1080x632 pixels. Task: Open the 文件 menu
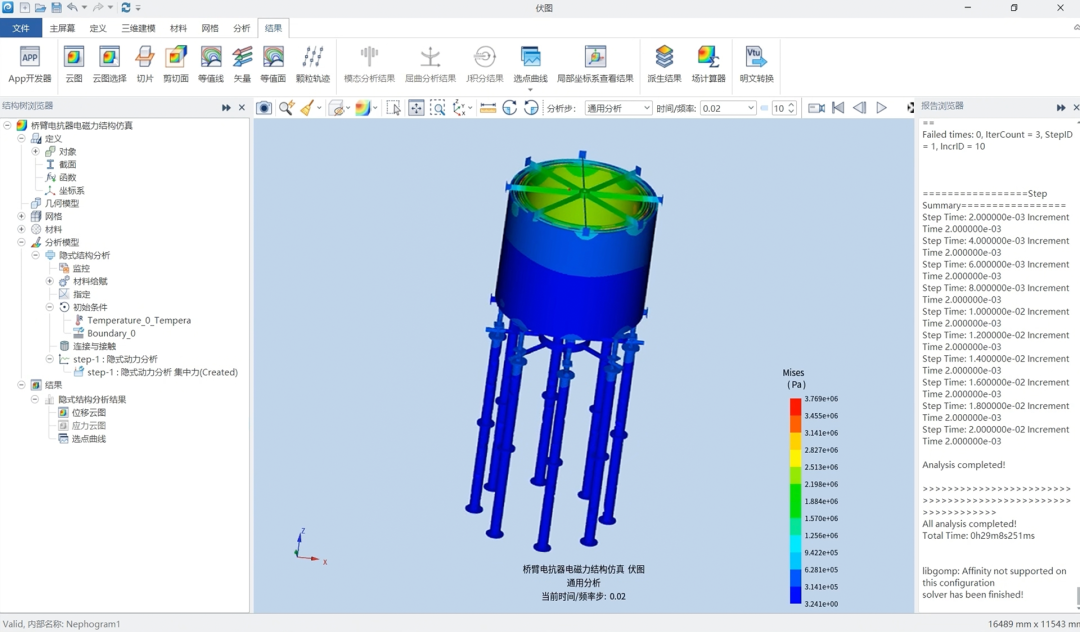(21, 29)
